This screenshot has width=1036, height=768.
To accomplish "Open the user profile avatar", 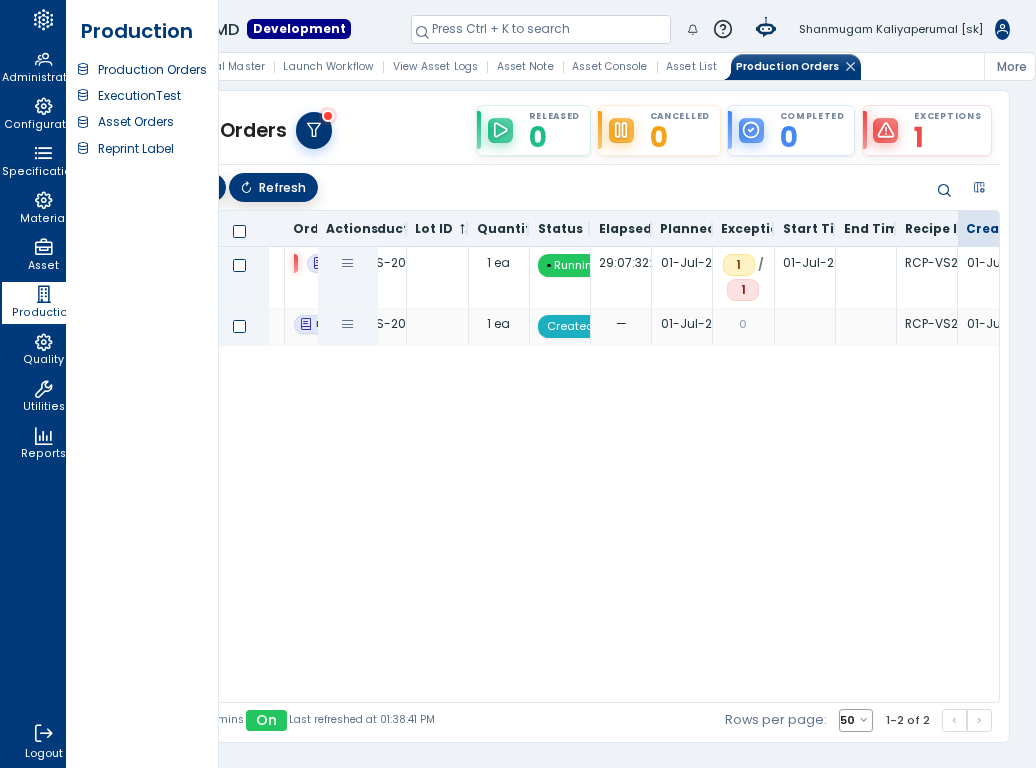I will click(1002, 29).
